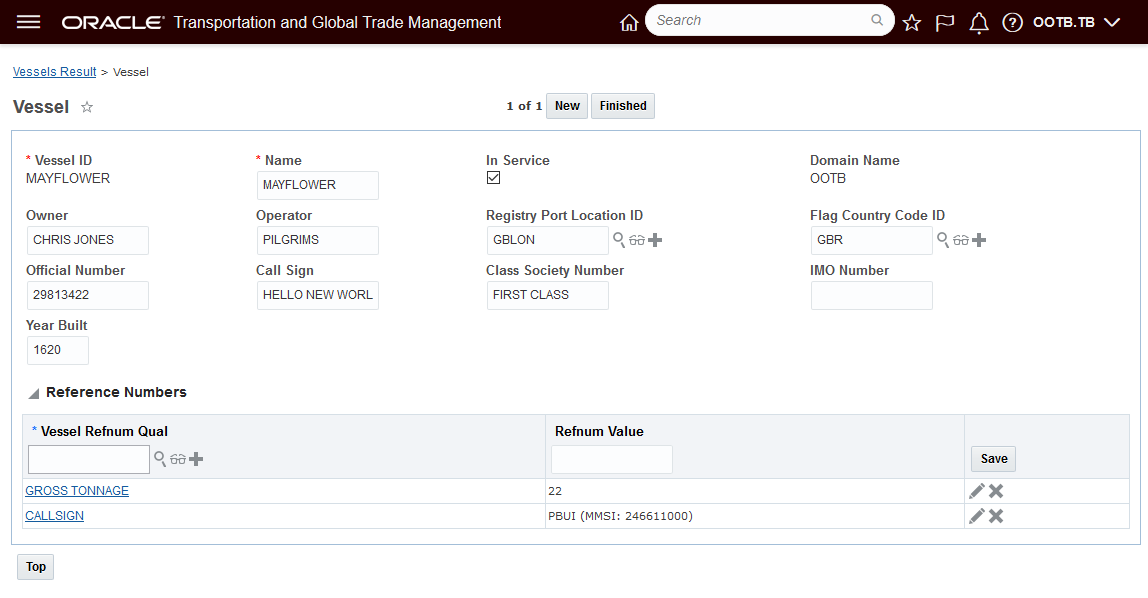This screenshot has height=598, width=1148.
Task: Click the IMO Number input field
Action: coord(871,295)
